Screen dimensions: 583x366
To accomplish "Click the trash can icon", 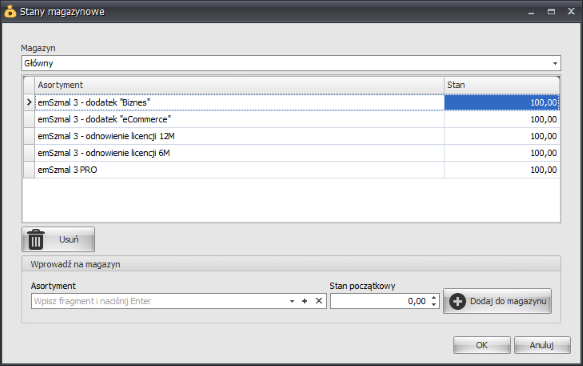I will coord(36,239).
